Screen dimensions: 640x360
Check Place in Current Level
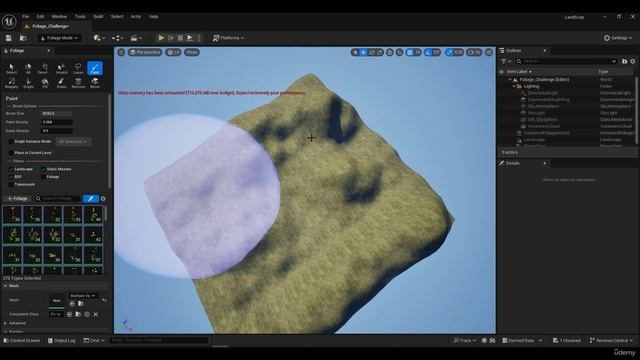coord(11,153)
